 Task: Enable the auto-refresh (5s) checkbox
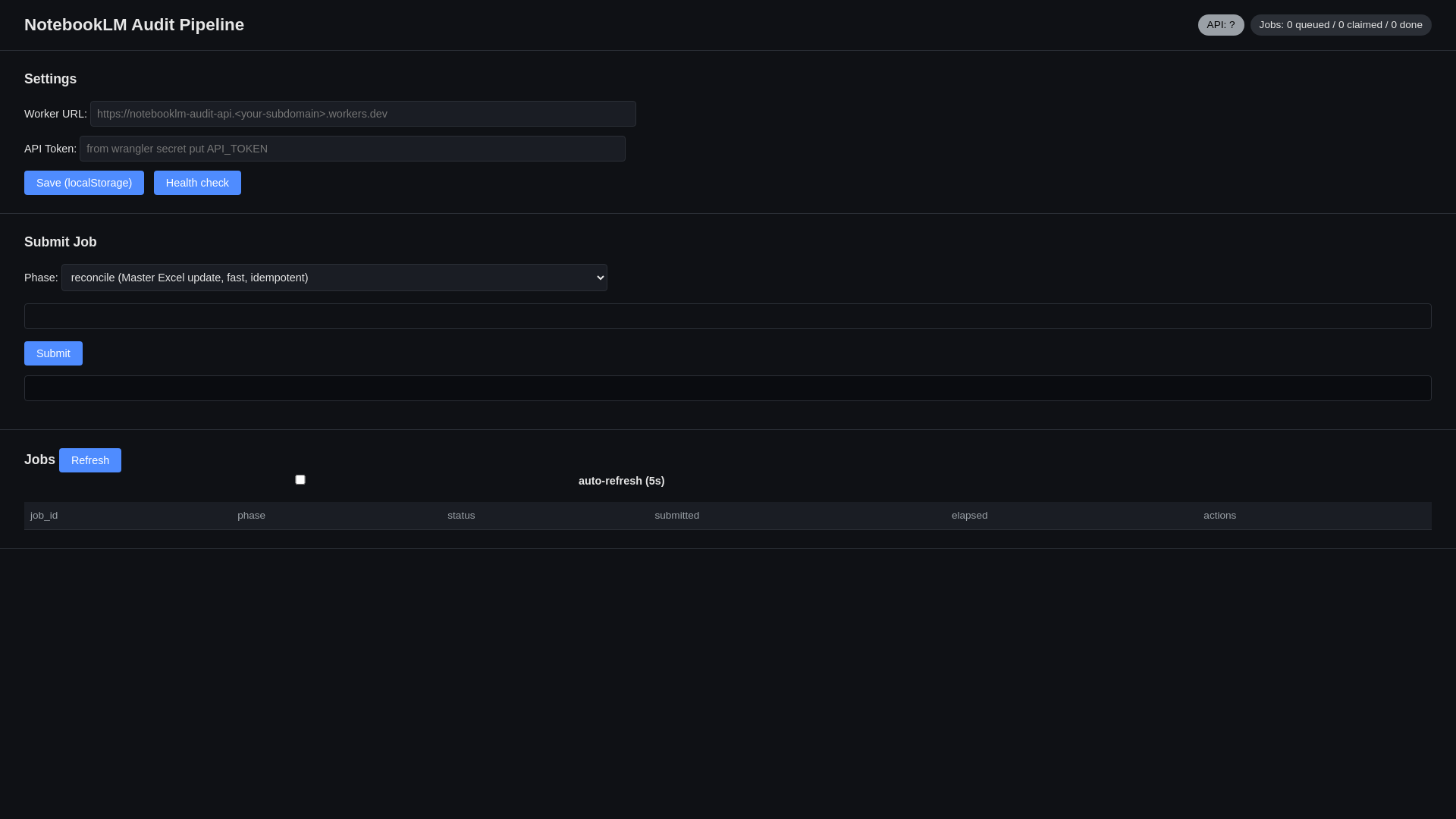(x=300, y=480)
